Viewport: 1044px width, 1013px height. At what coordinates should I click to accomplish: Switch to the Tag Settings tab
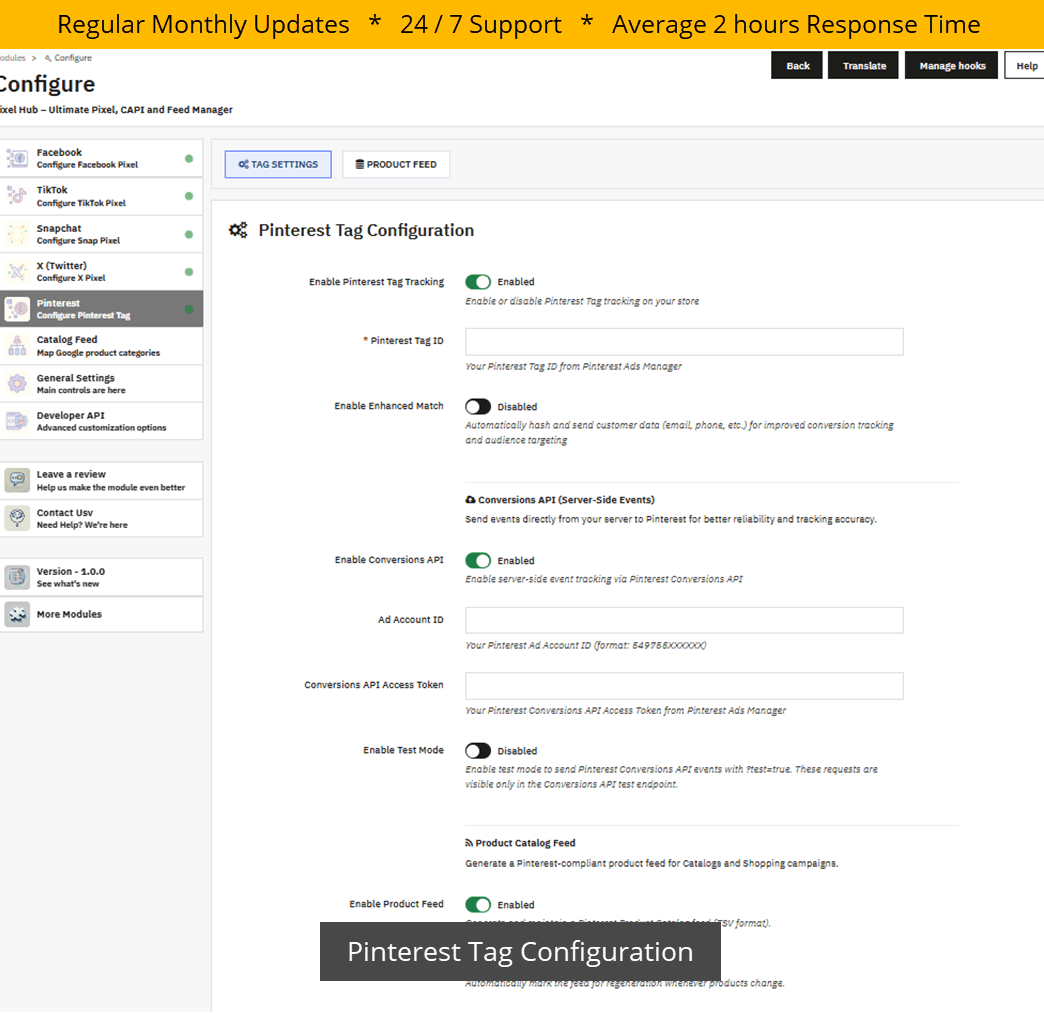pyautogui.click(x=278, y=165)
